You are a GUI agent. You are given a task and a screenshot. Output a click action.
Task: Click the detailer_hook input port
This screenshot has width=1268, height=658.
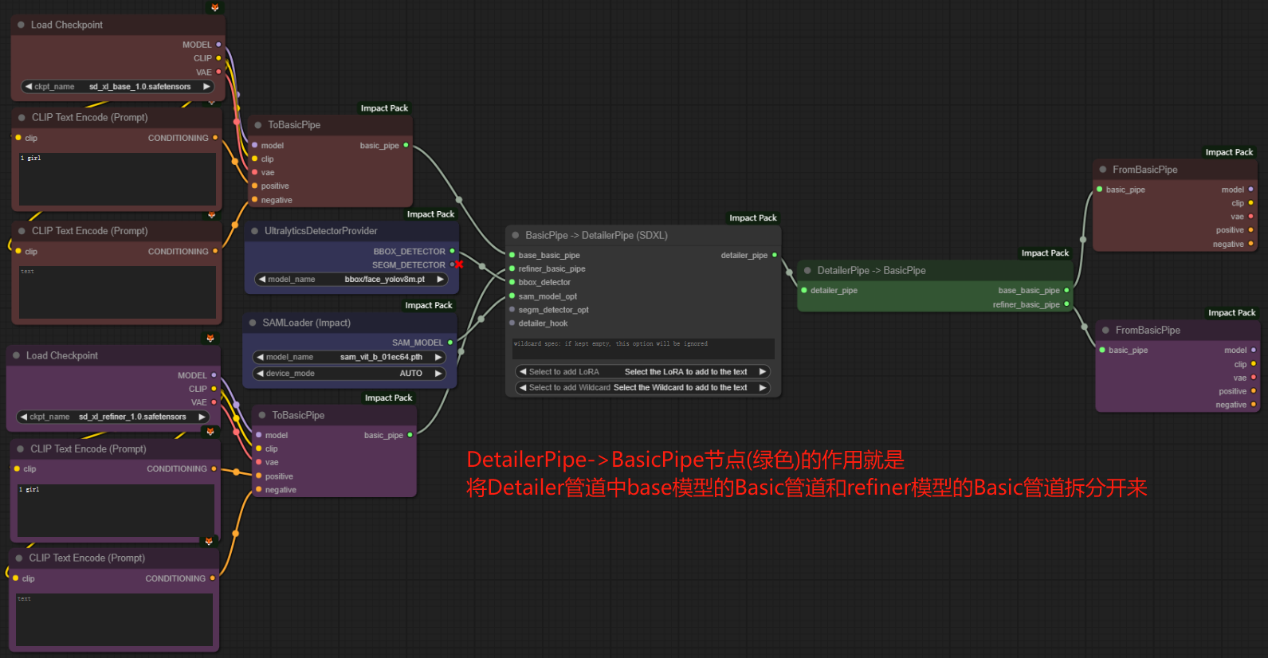511,323
